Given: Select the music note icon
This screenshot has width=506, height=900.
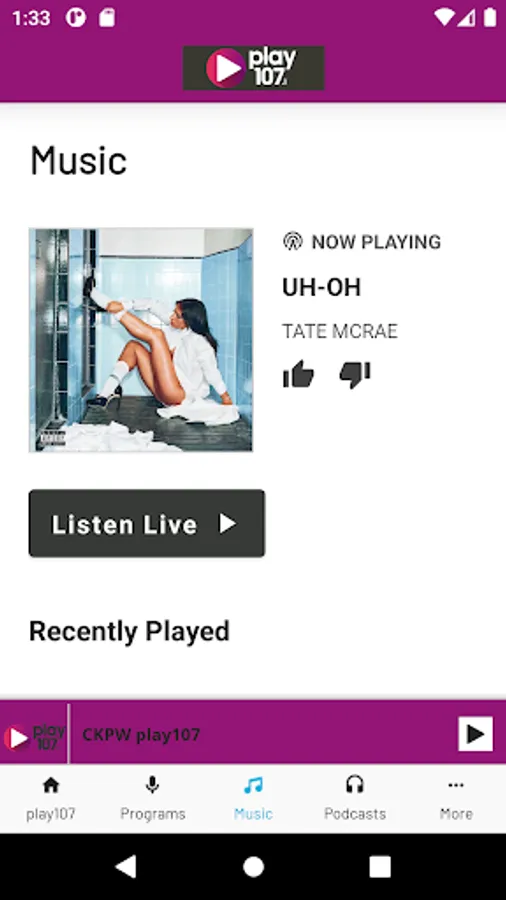Looking at the screenshot, I should pos(253,784).
